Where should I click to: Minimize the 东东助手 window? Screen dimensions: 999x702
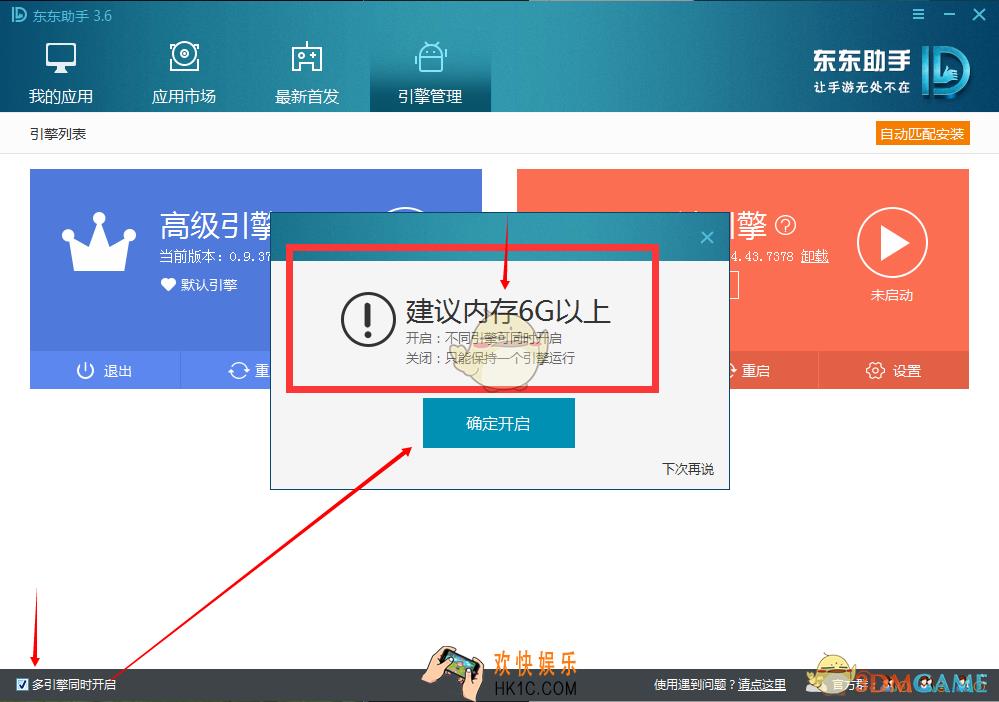[x=949, y=14]
